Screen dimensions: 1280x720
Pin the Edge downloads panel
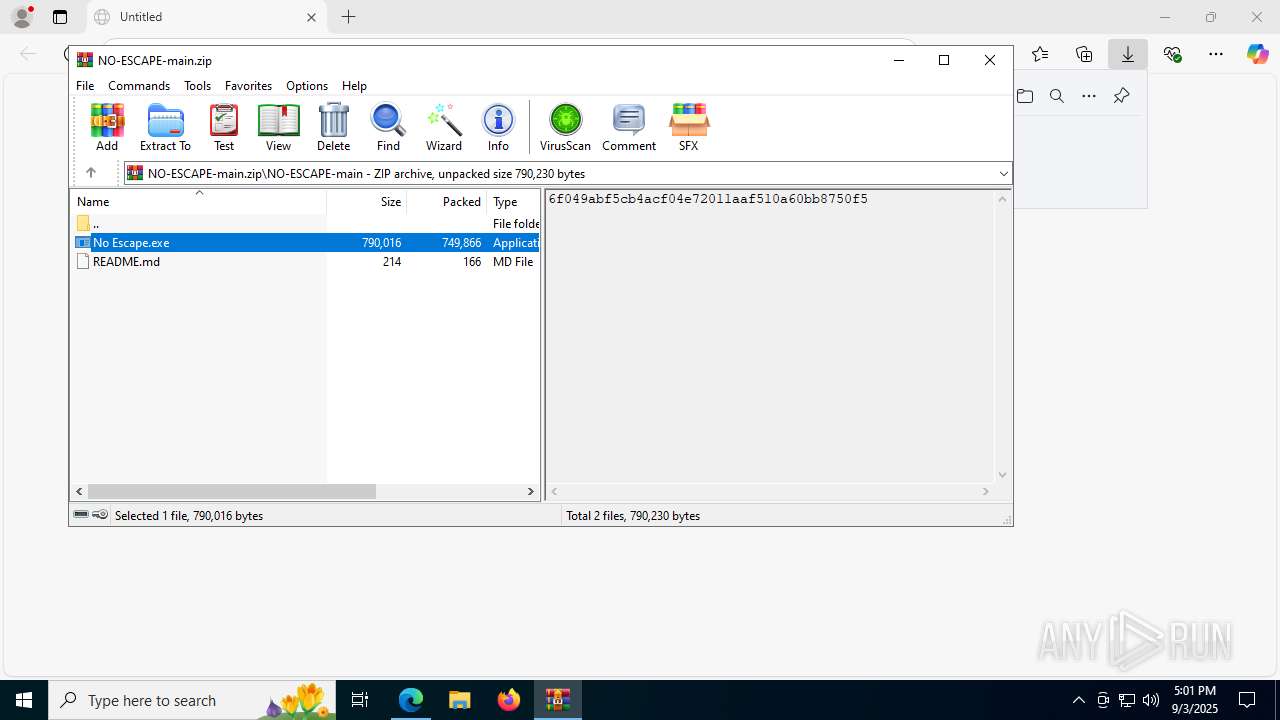coord(1121,96)
